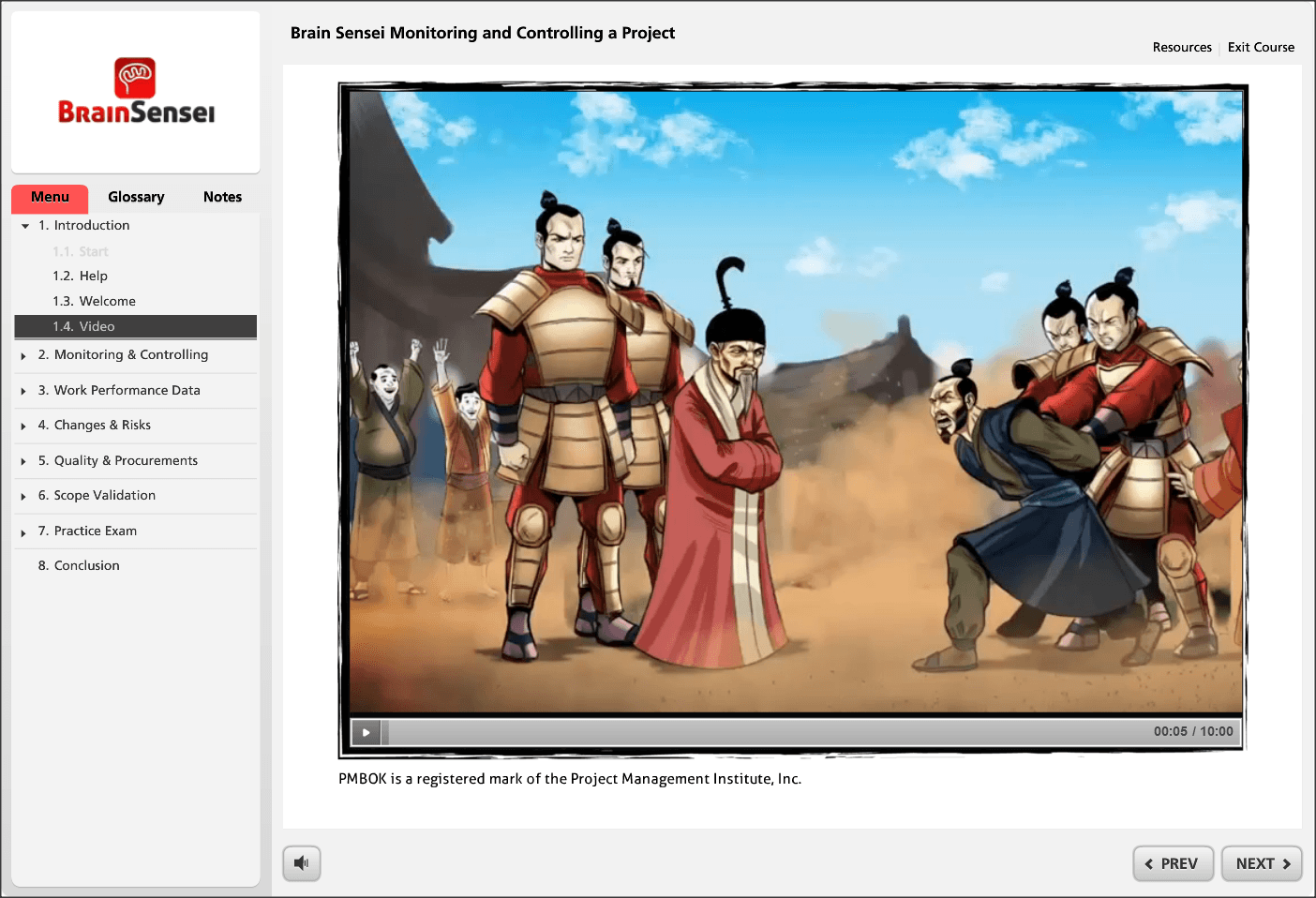Click the video progress seek bar
Image resolution: width=1316 pixels, height=898 pixels.
pyautogui.click(x=750, y=732)
